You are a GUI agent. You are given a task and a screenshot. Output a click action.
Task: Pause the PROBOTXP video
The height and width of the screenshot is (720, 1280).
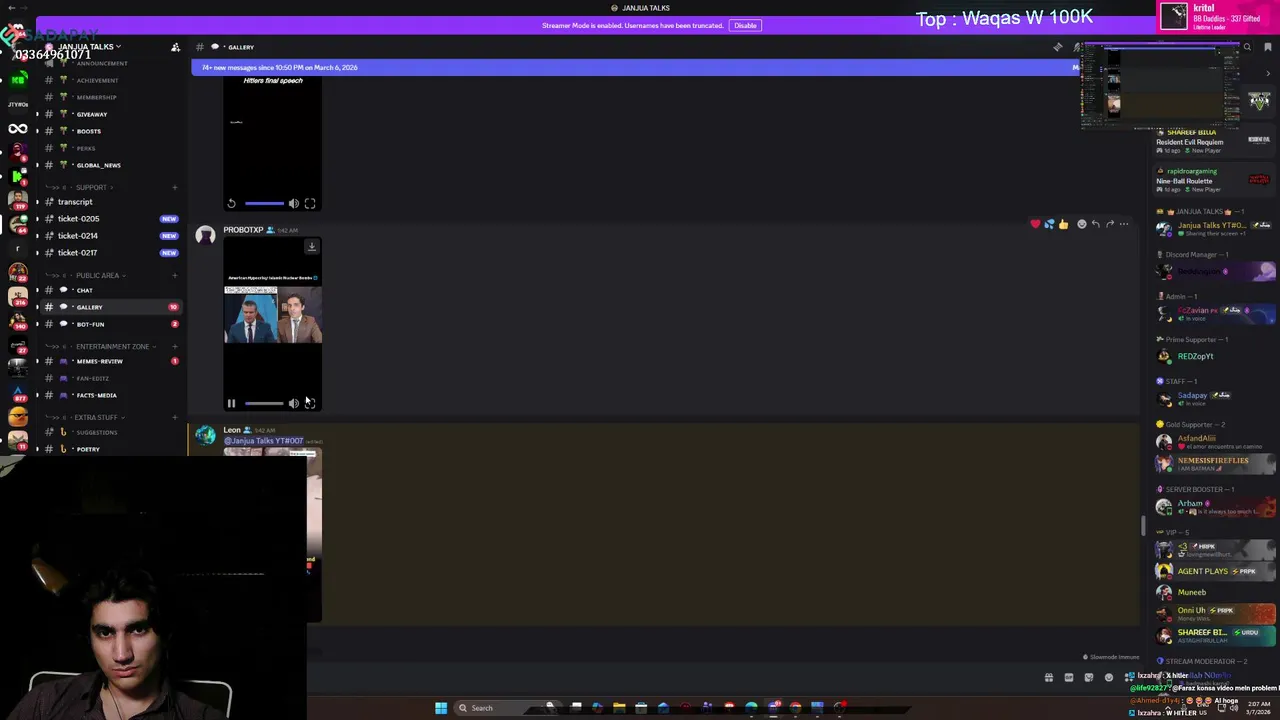231,404
